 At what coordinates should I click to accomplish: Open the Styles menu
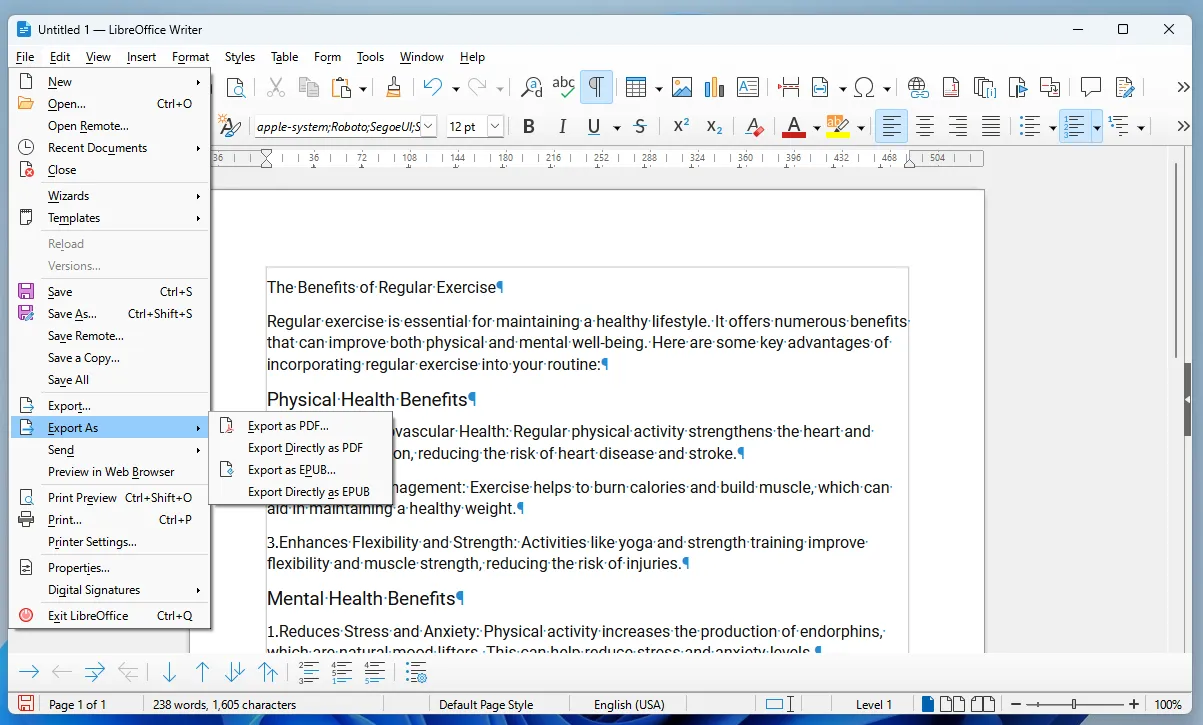[x=239, y=57]
